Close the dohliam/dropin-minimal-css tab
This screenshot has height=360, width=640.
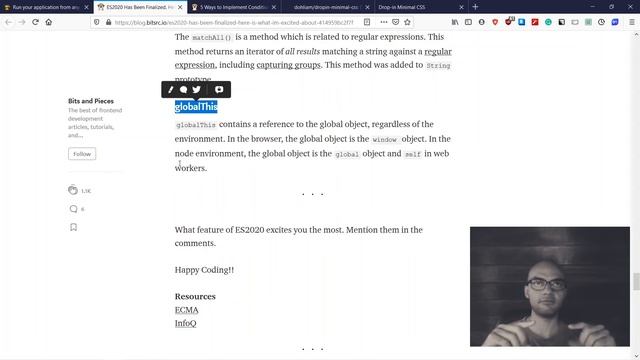[367, 7]
